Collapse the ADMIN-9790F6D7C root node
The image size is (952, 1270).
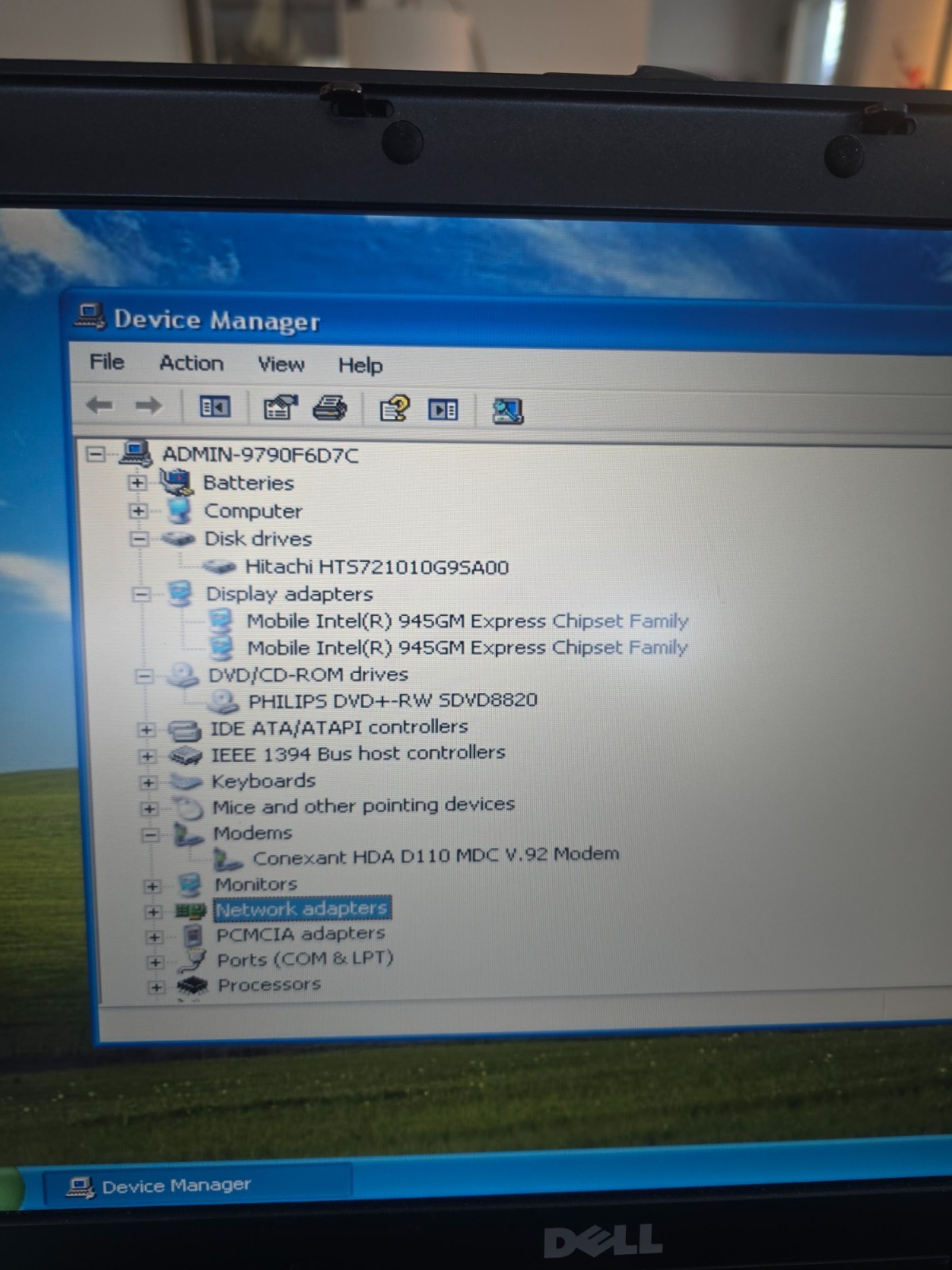coord(95,454)
